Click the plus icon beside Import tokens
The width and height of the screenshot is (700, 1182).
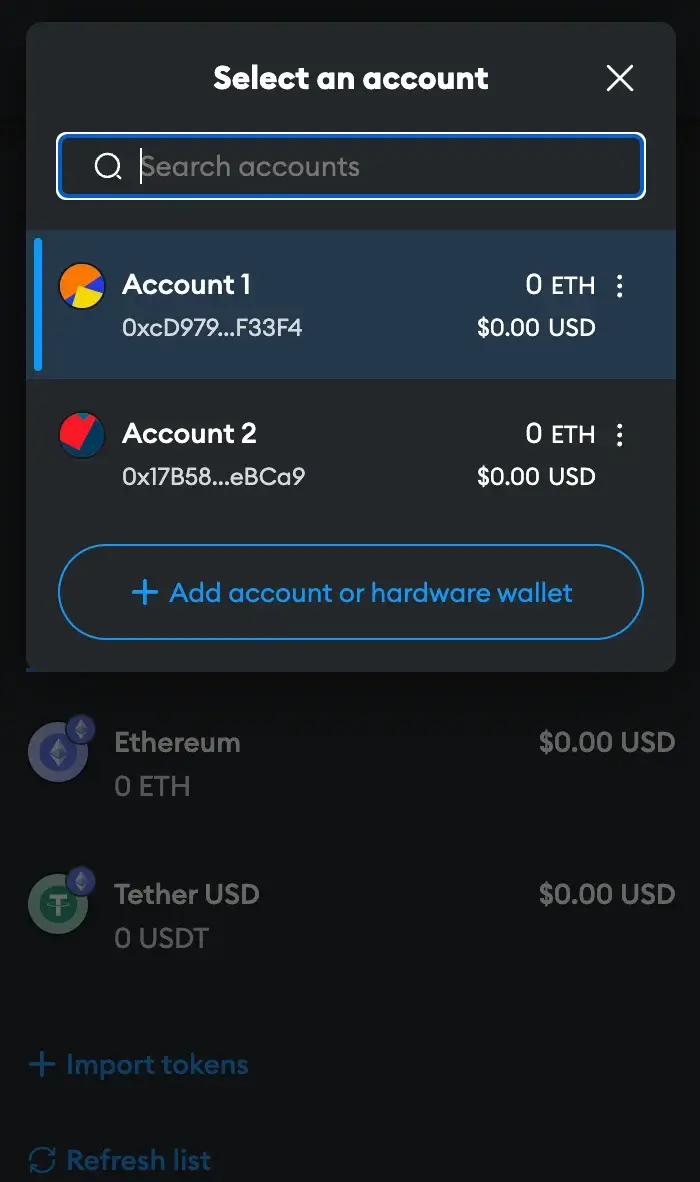(x=42, y=1064)
